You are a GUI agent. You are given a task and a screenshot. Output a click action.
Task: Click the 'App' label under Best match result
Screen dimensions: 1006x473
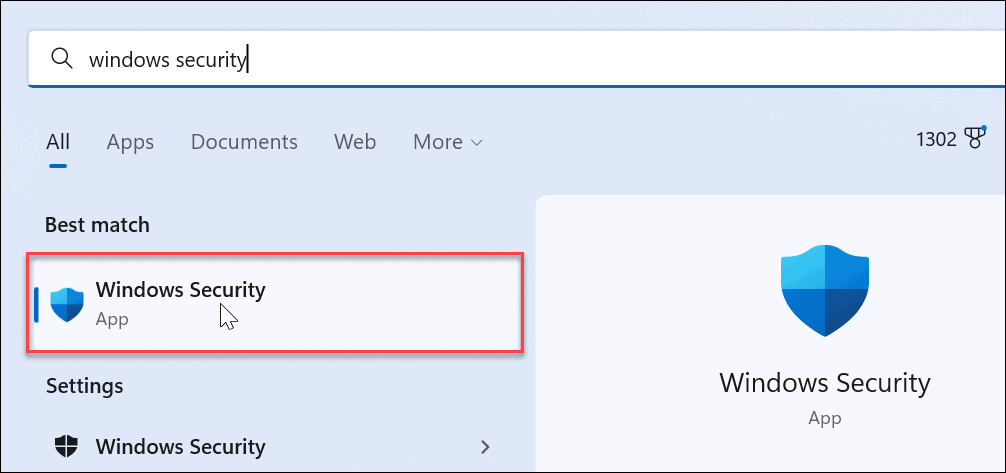point(112,320)
